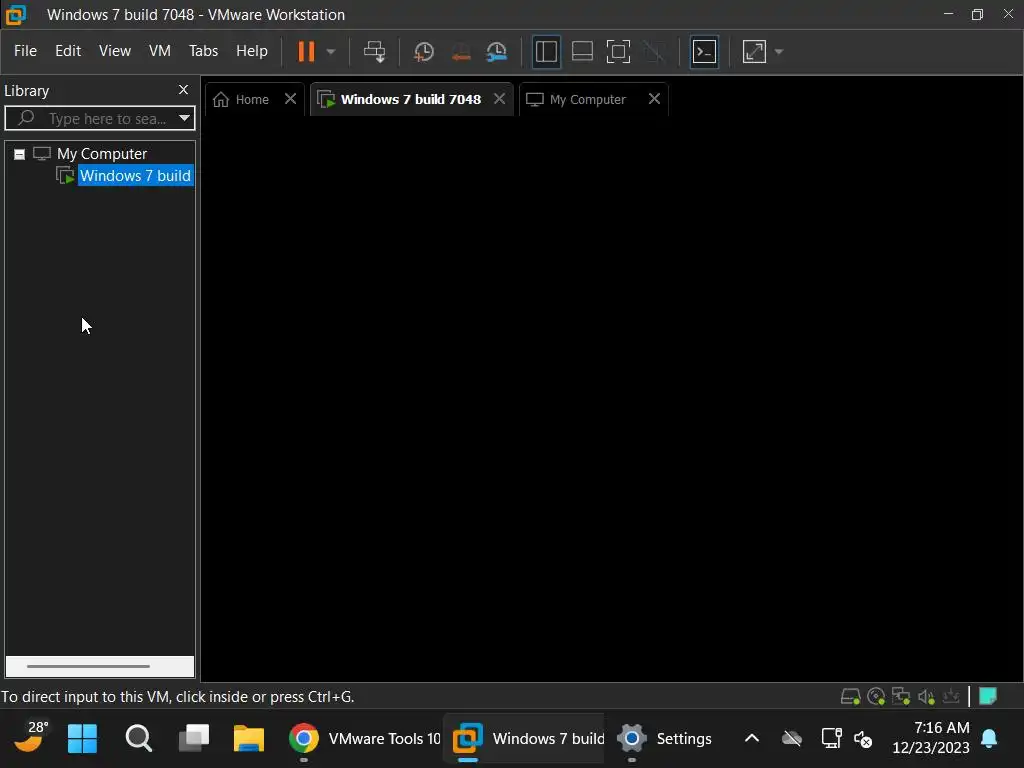
Task: Toggle the thumbnail bar view
Action: tap(582, 52)
